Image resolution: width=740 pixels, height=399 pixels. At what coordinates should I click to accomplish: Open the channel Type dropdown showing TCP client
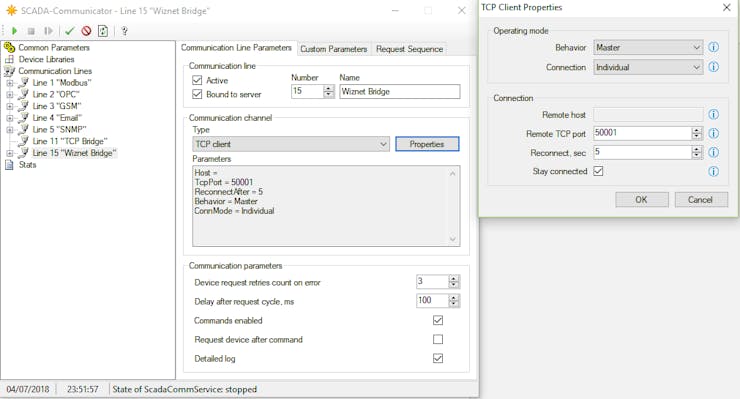click(x=291, y=144)
